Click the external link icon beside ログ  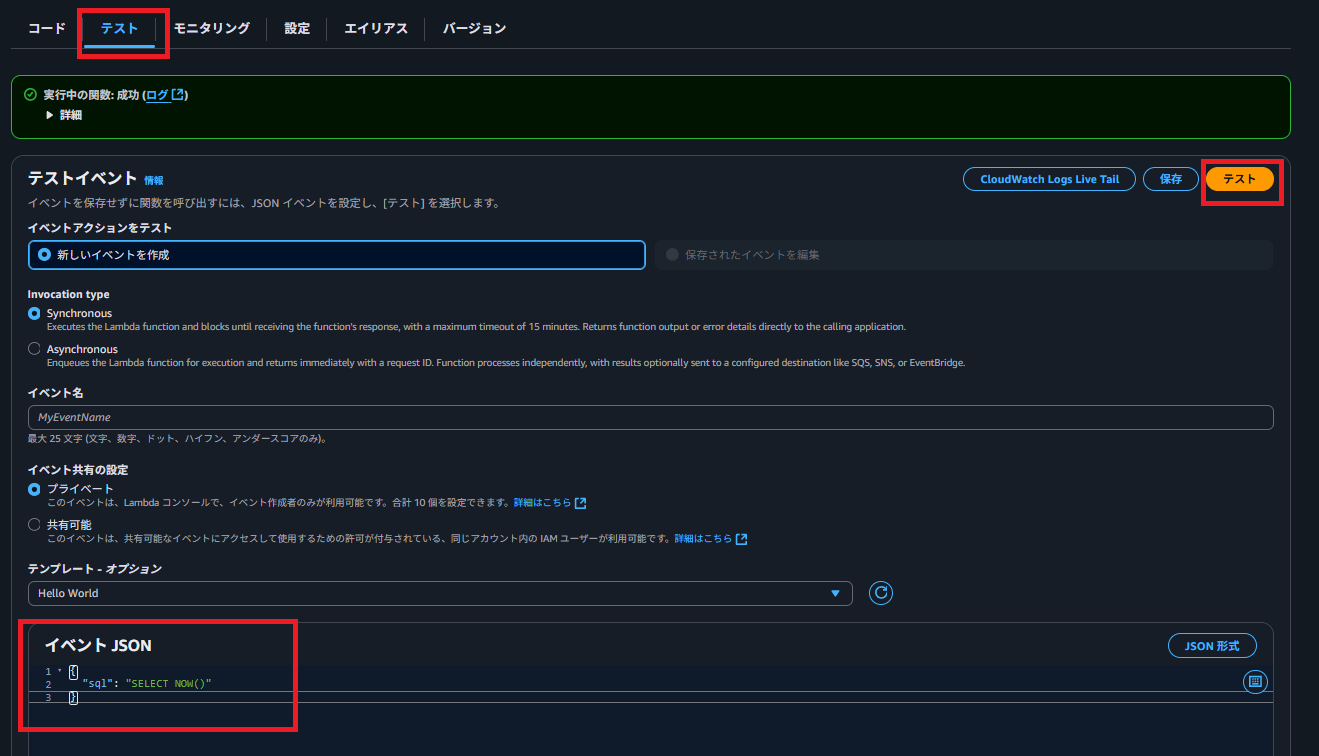(178, 95)
